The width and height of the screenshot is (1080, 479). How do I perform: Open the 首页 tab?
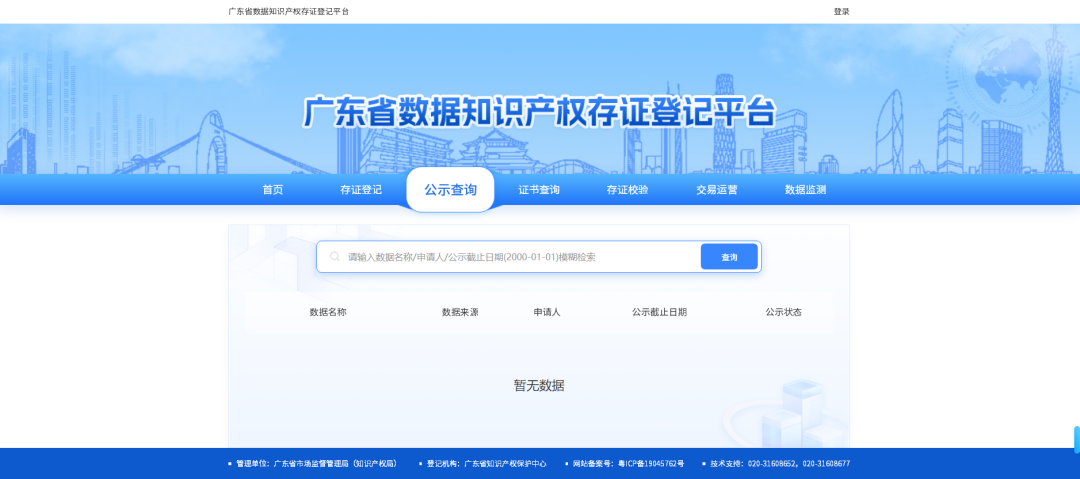[x=273, y=190]
